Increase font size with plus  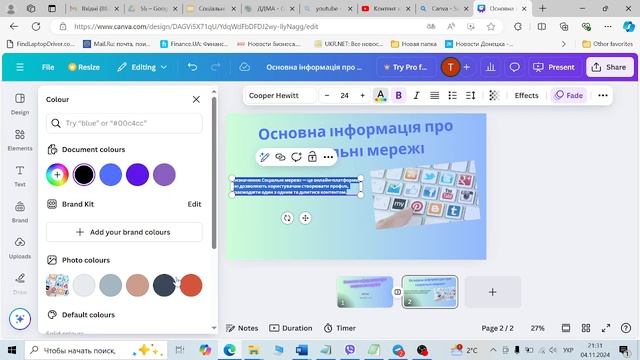[362, 95]
